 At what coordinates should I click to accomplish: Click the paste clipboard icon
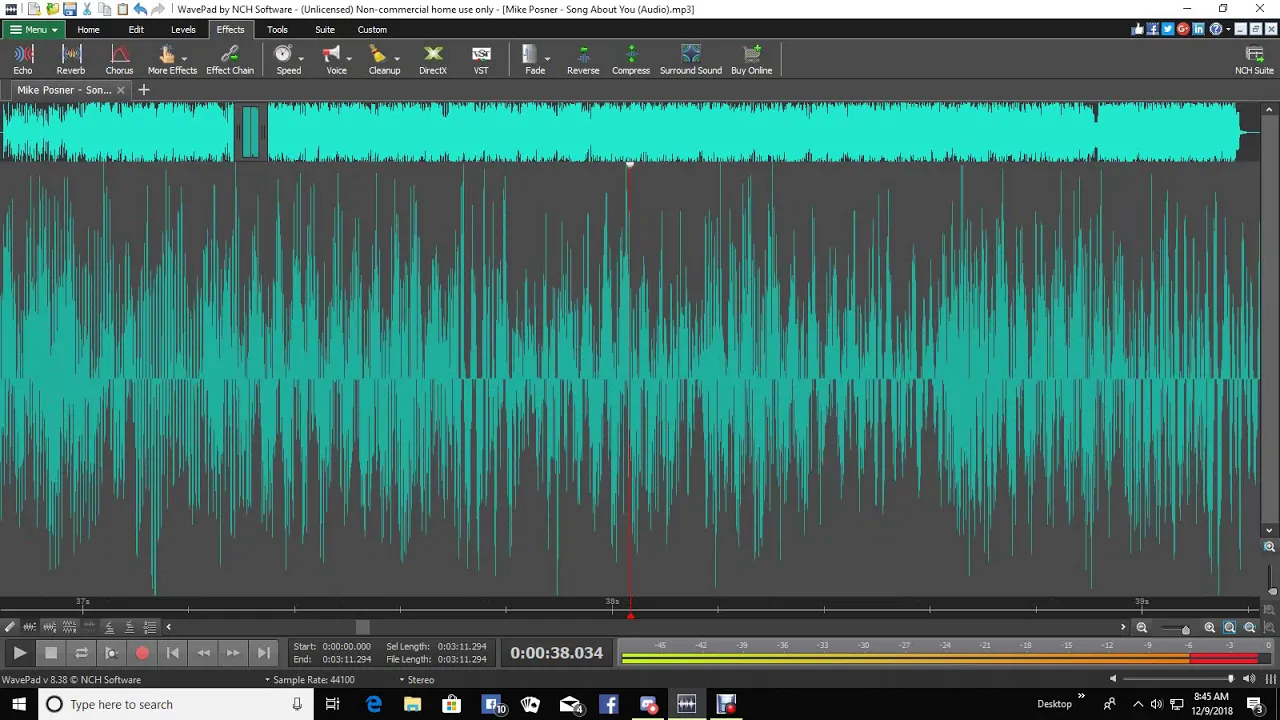122,9
